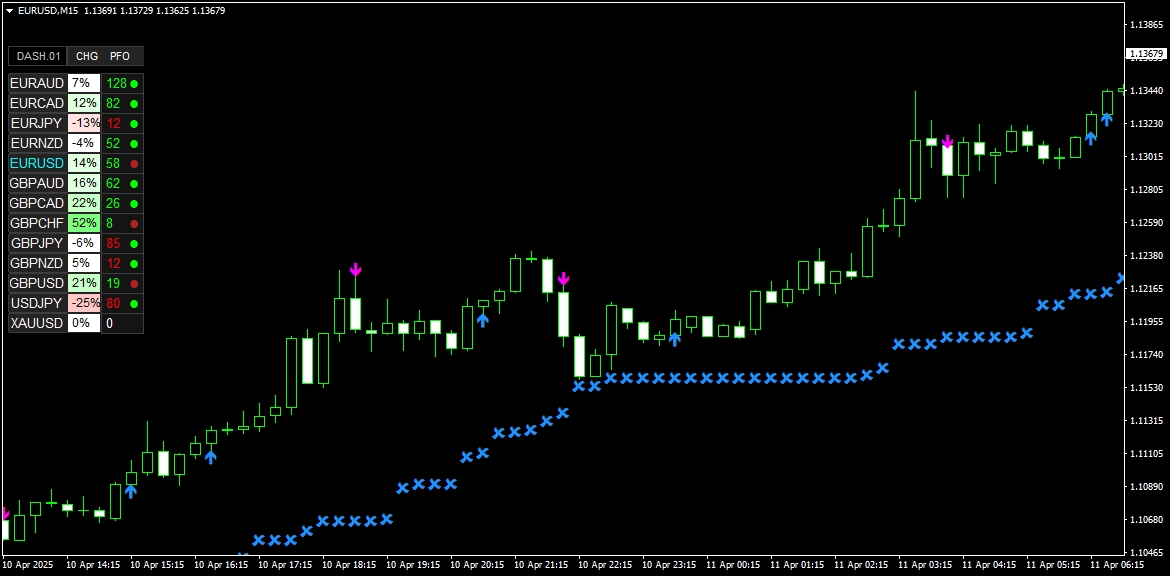Select the XAUUSD symbol label

coord(37,323)
